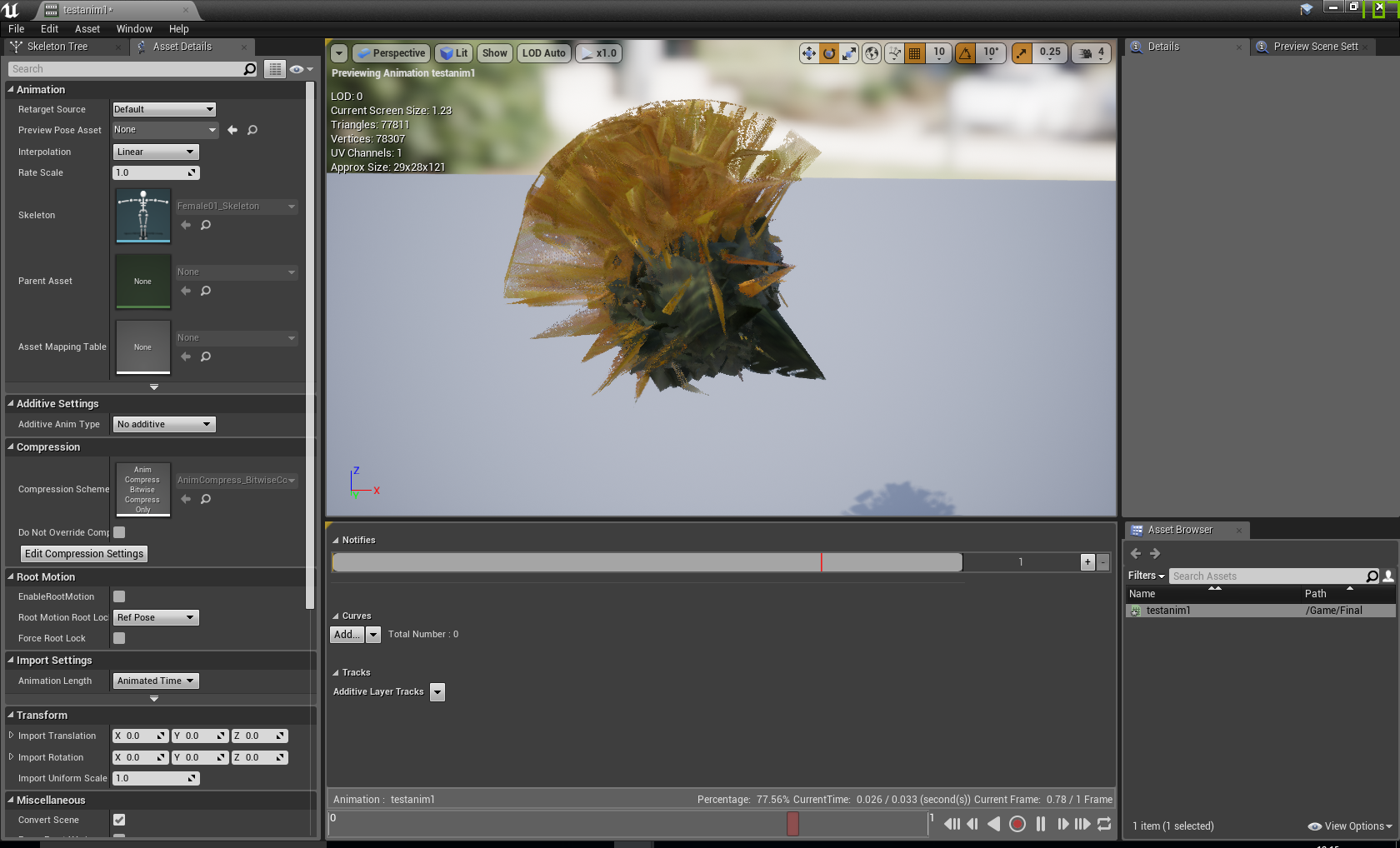1400x848 pixels.
Task: Use selected asset arrow for Parent Asset
Action: pyautogui.click(x=186, y=291)
